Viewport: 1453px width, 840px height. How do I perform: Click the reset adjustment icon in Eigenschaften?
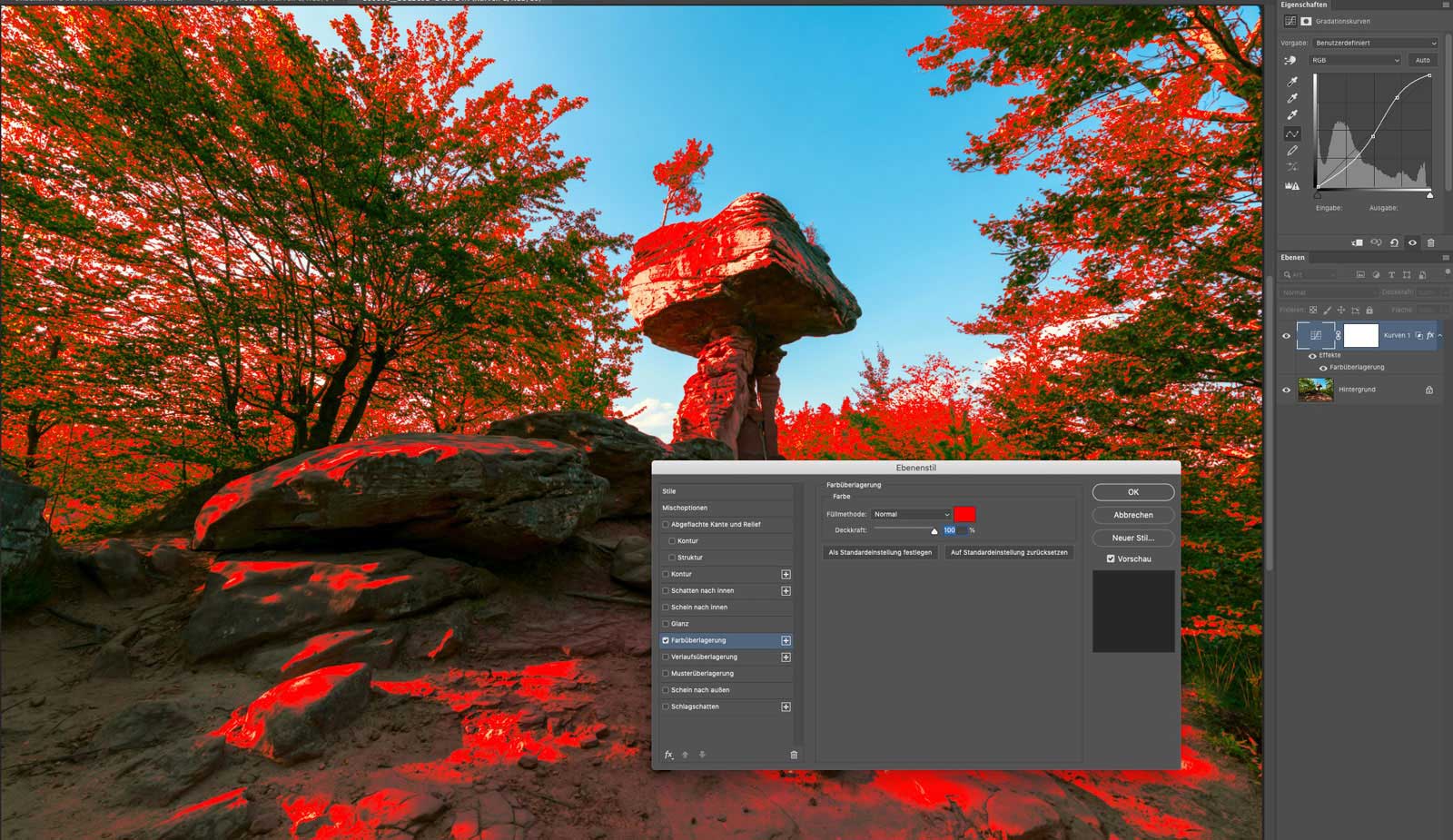tap(1394, 242)
